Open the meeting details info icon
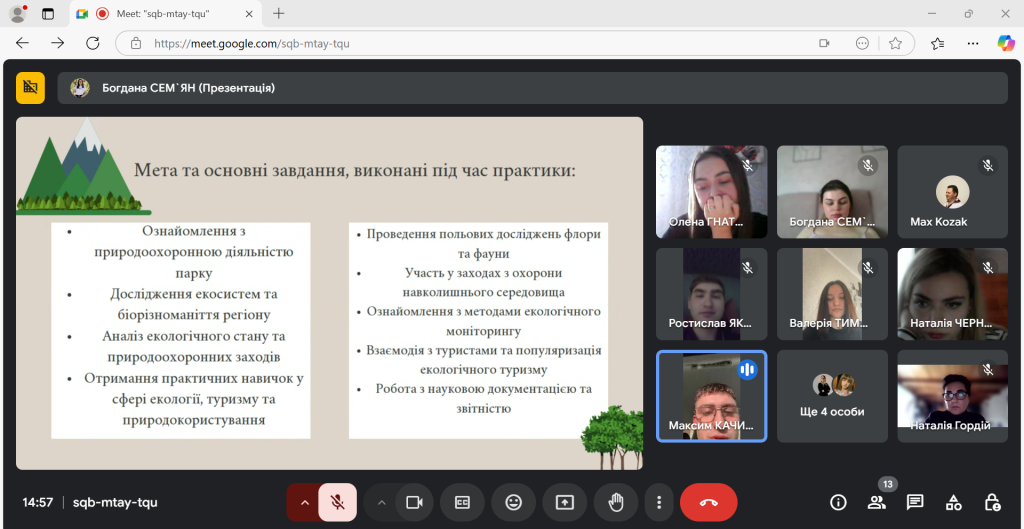 click(x=838, y=502)
